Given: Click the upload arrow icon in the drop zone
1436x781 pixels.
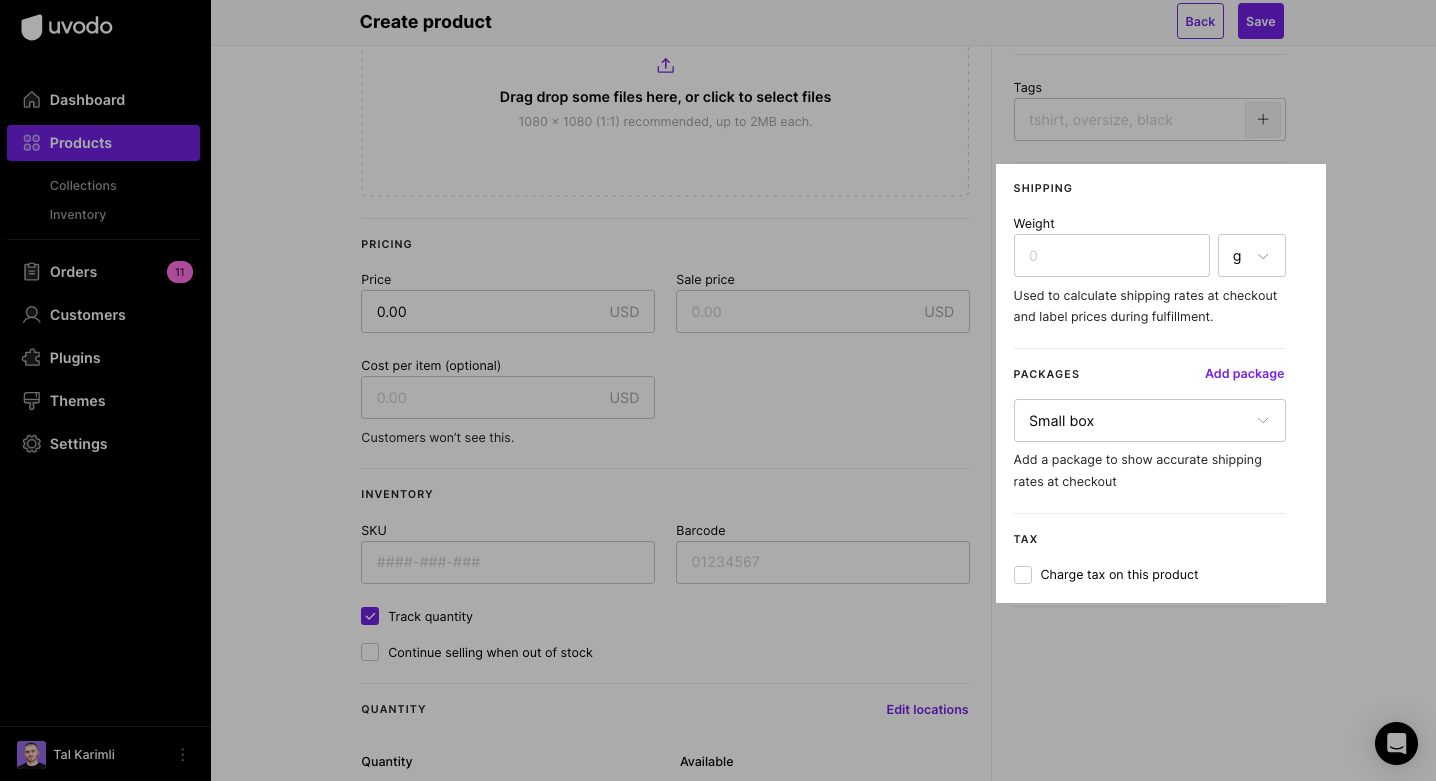Looking at the screenshot, I should point(666,66).
